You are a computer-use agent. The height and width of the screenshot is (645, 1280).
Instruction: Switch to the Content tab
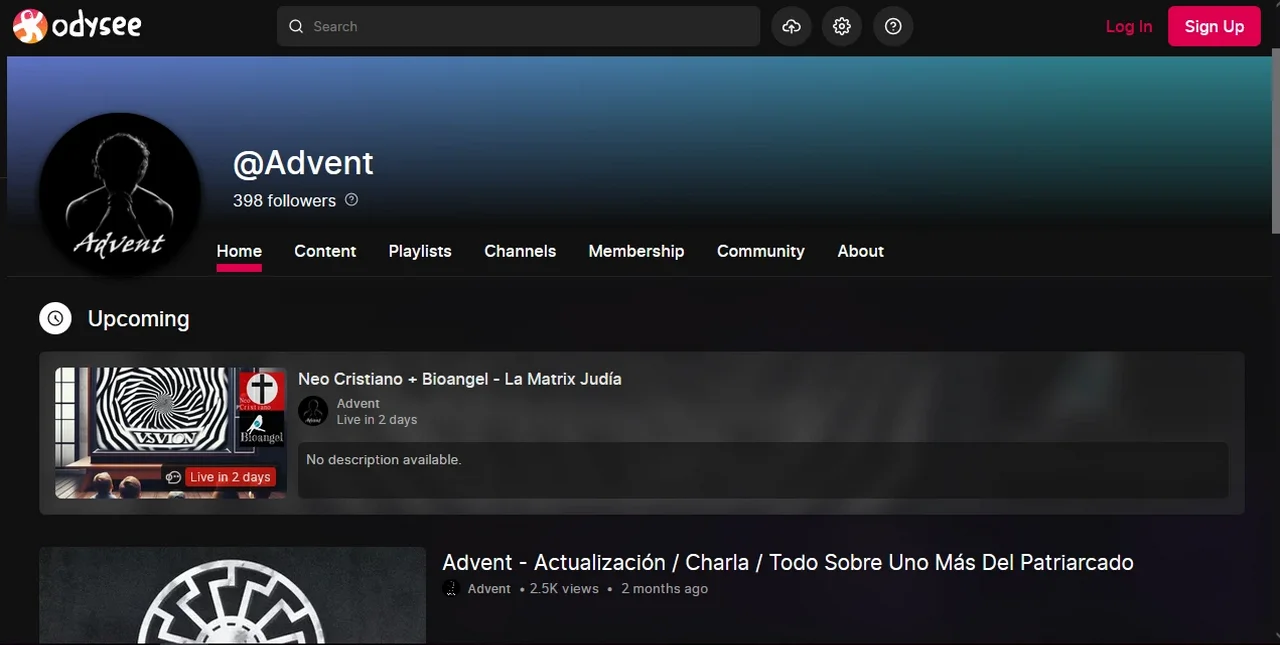[325, 251]
